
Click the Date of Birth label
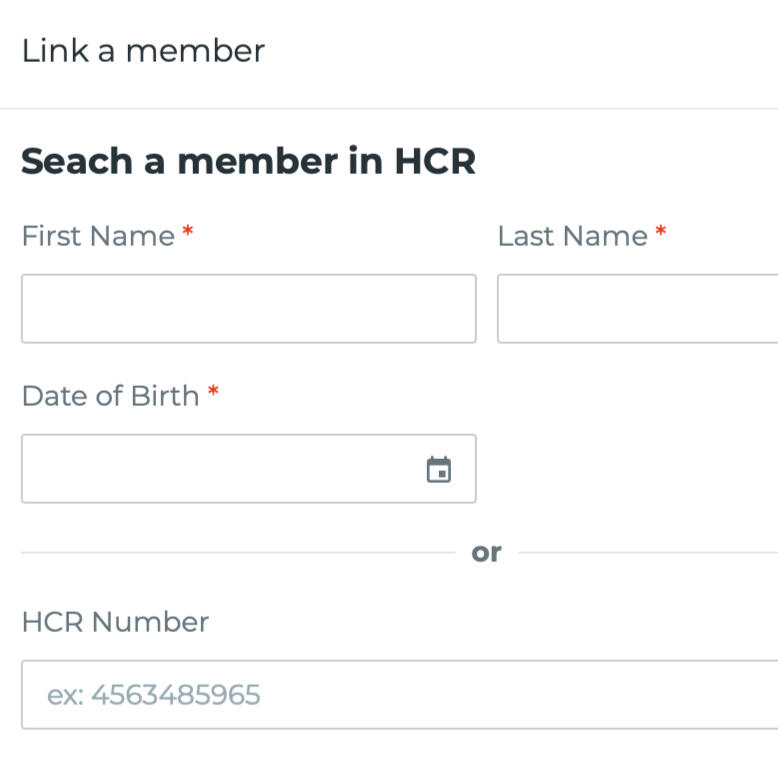(x=111, y=396)
